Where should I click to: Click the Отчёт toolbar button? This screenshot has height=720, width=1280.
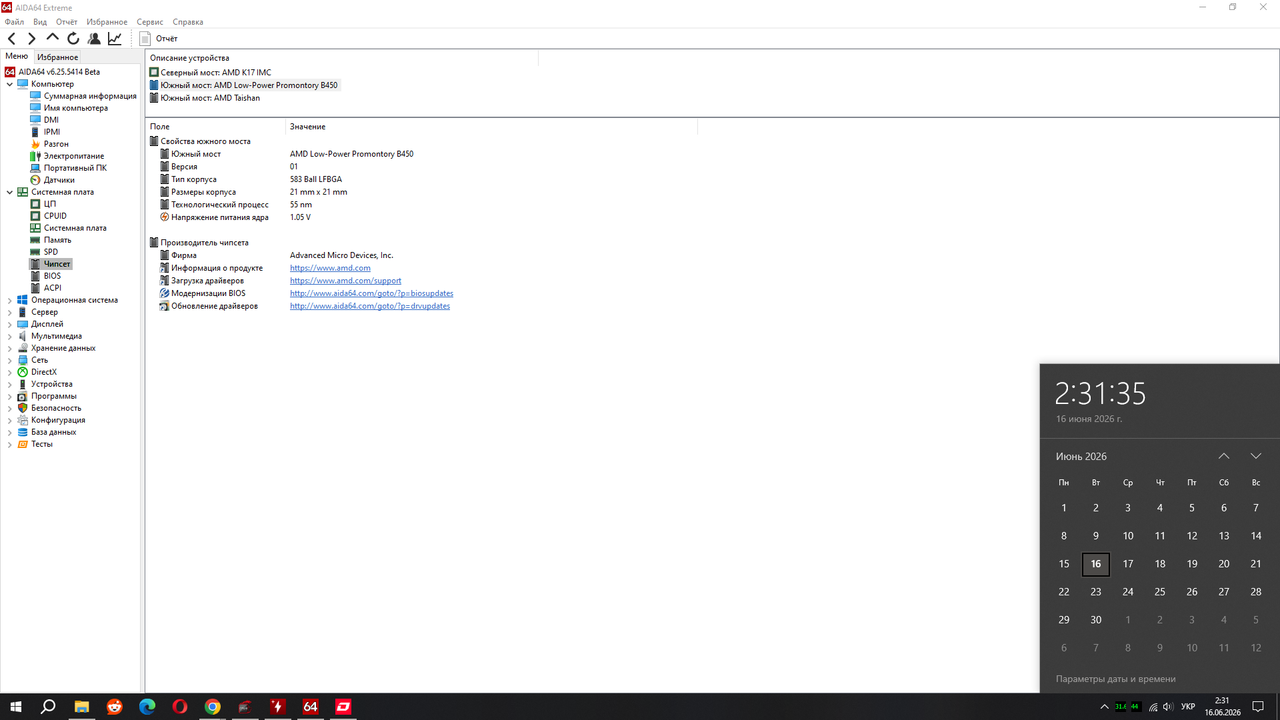coord(159,39)
